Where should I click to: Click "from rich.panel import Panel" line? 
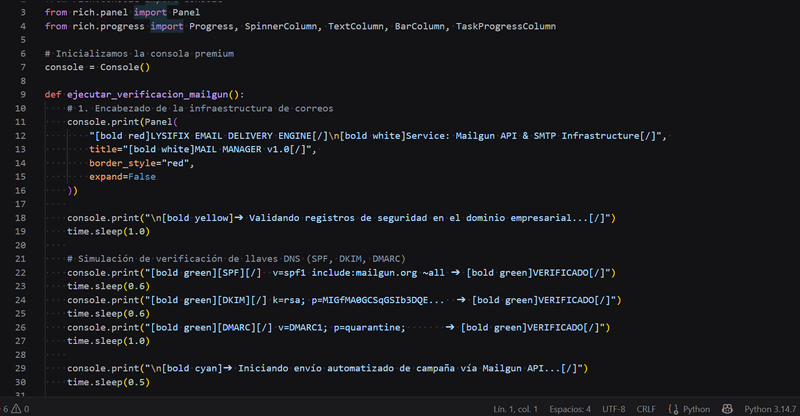(122, 12)
